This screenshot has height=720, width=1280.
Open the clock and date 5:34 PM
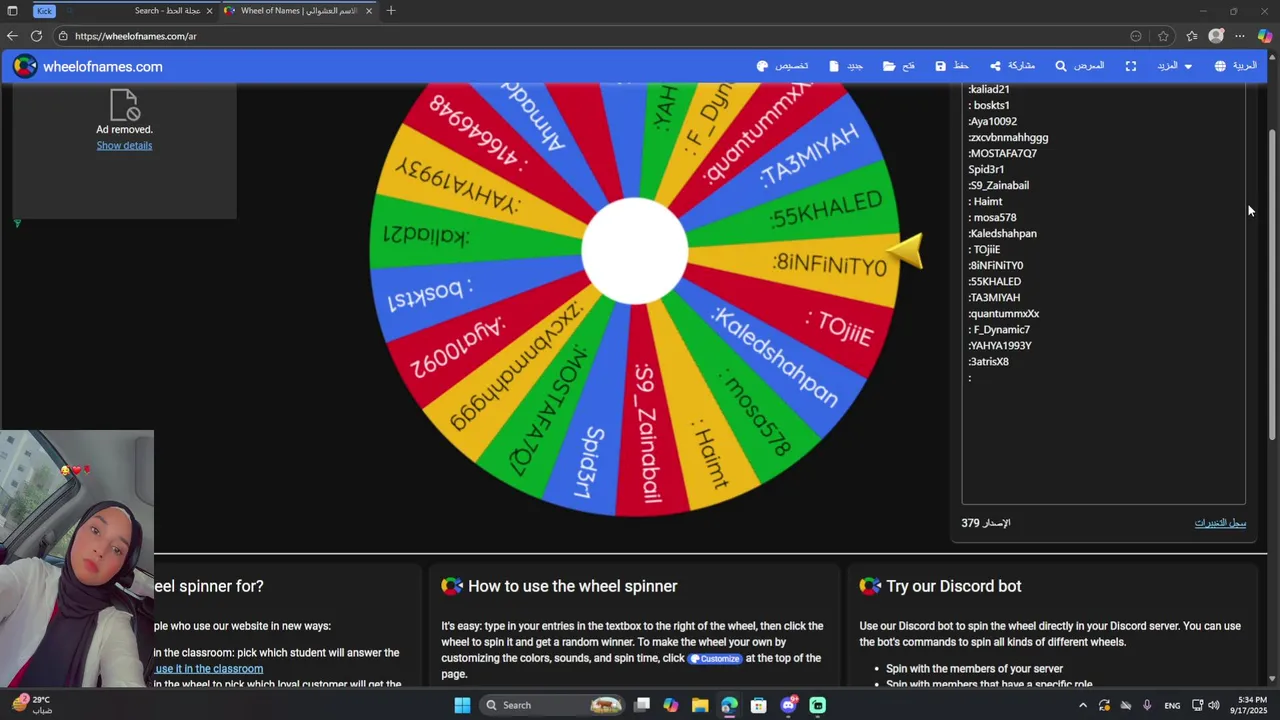tap(1252, 705)
